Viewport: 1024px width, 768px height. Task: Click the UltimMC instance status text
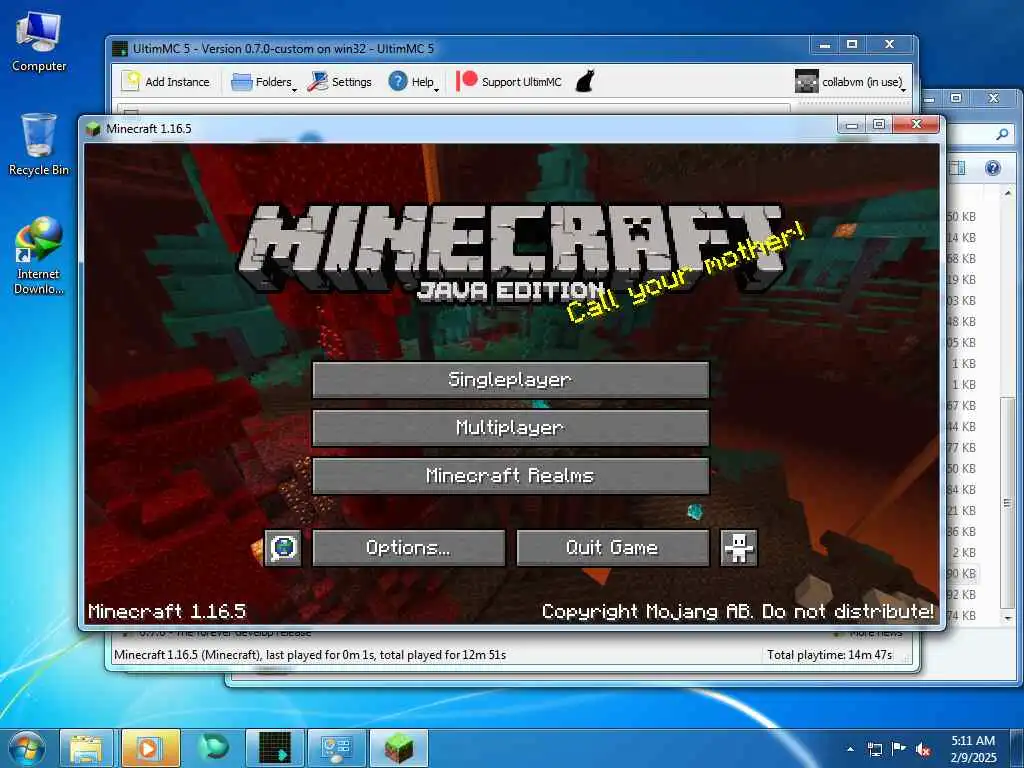[310, 654]
